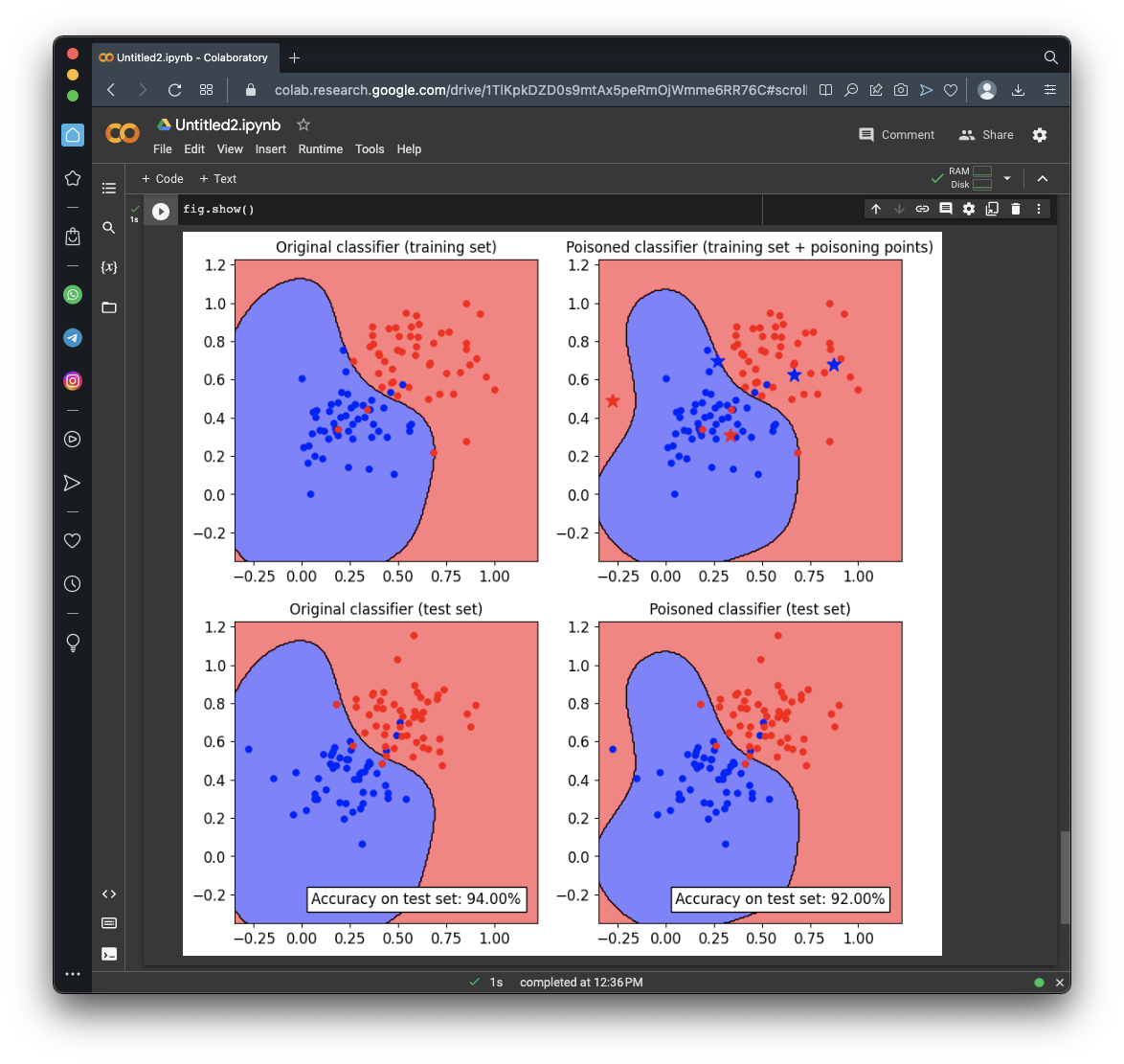The image size is (1124, 1064).
Task: Open the Insert menu
Action: click(270, 149)
